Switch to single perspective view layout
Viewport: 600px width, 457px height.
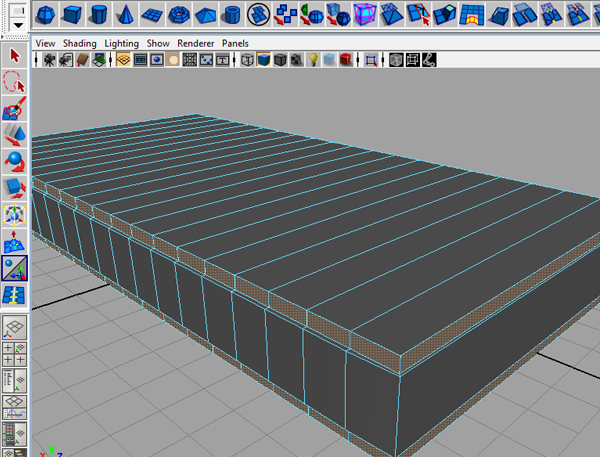(x=14, y=328)
